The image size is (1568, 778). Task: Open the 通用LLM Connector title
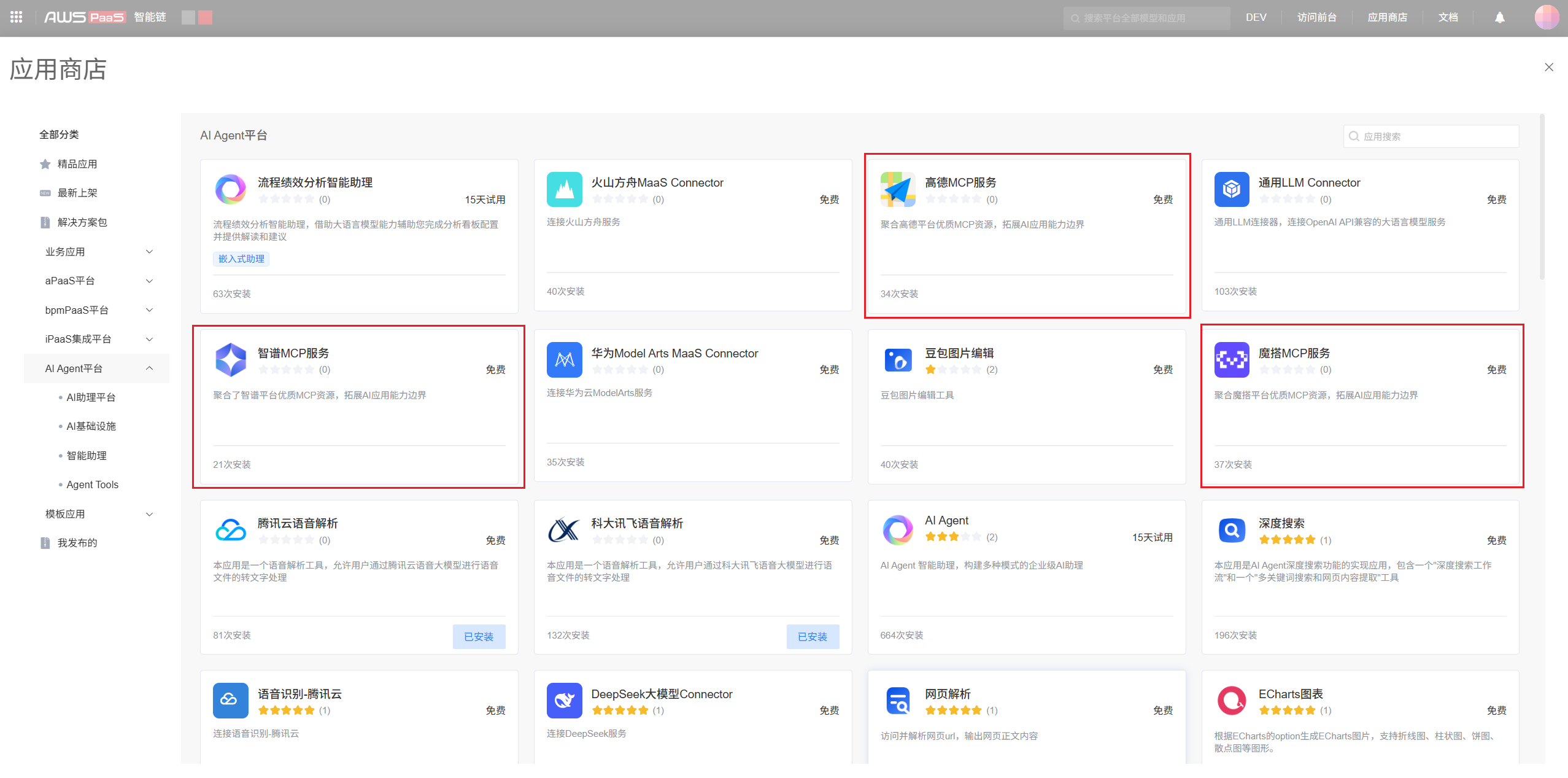pyautogui.click(x=1309, y=182)
